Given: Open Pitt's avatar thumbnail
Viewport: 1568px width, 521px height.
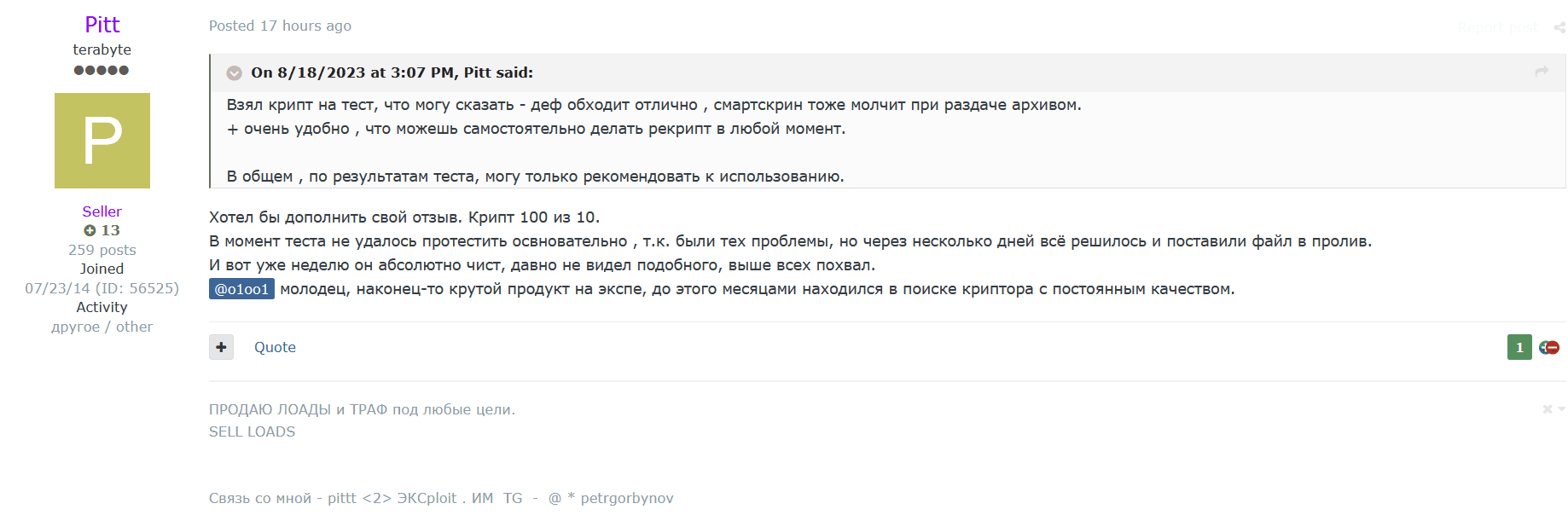Looking at the screenshot, I should tap(102, 141).
